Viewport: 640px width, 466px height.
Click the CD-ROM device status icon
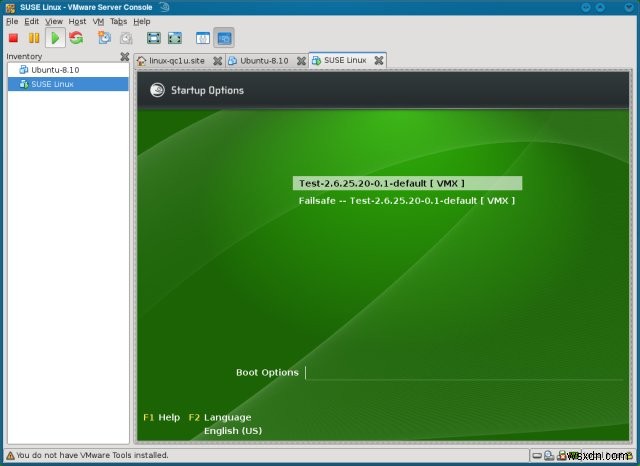point(549,455)
